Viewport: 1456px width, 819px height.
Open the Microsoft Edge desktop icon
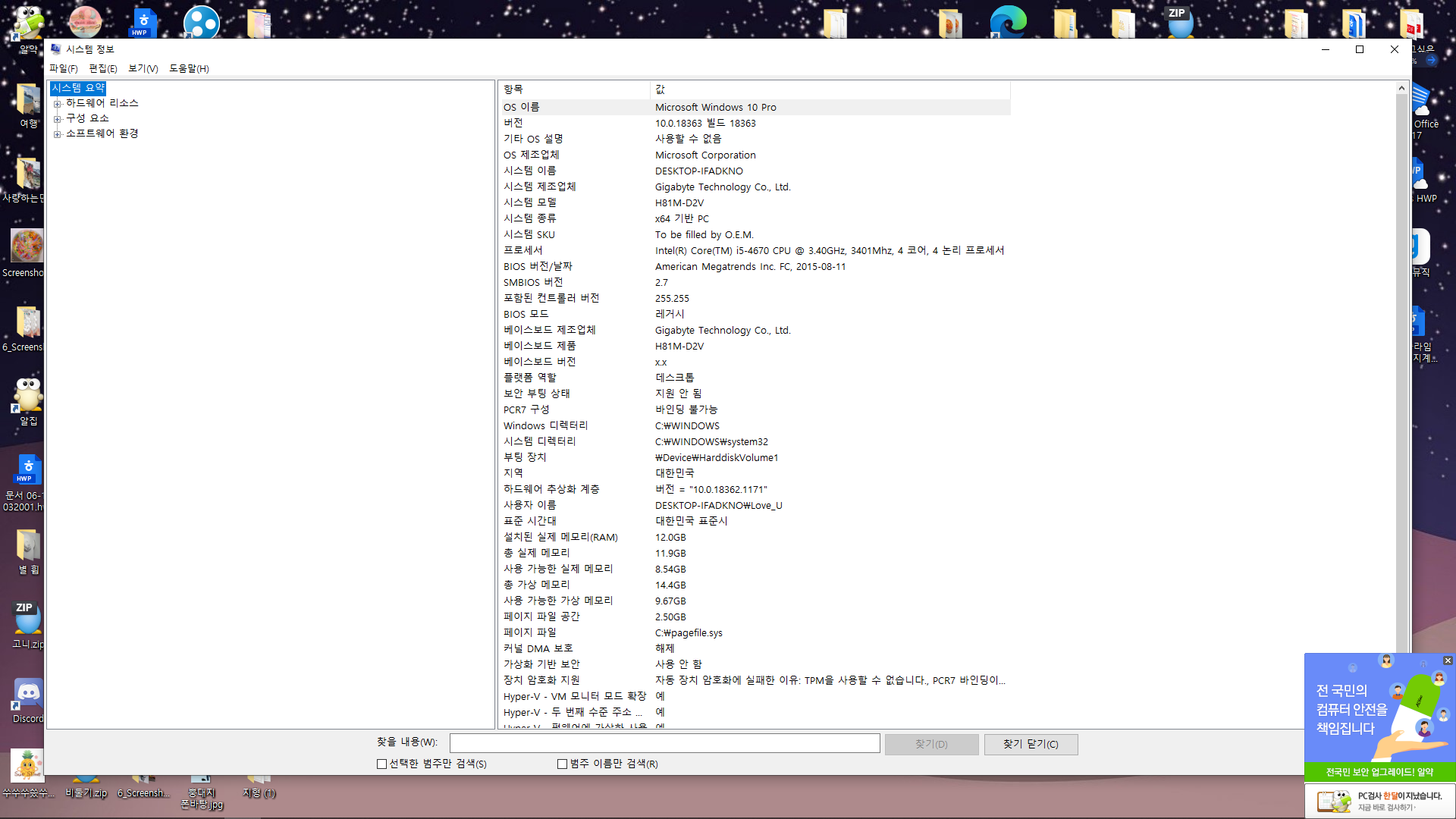1008,21
